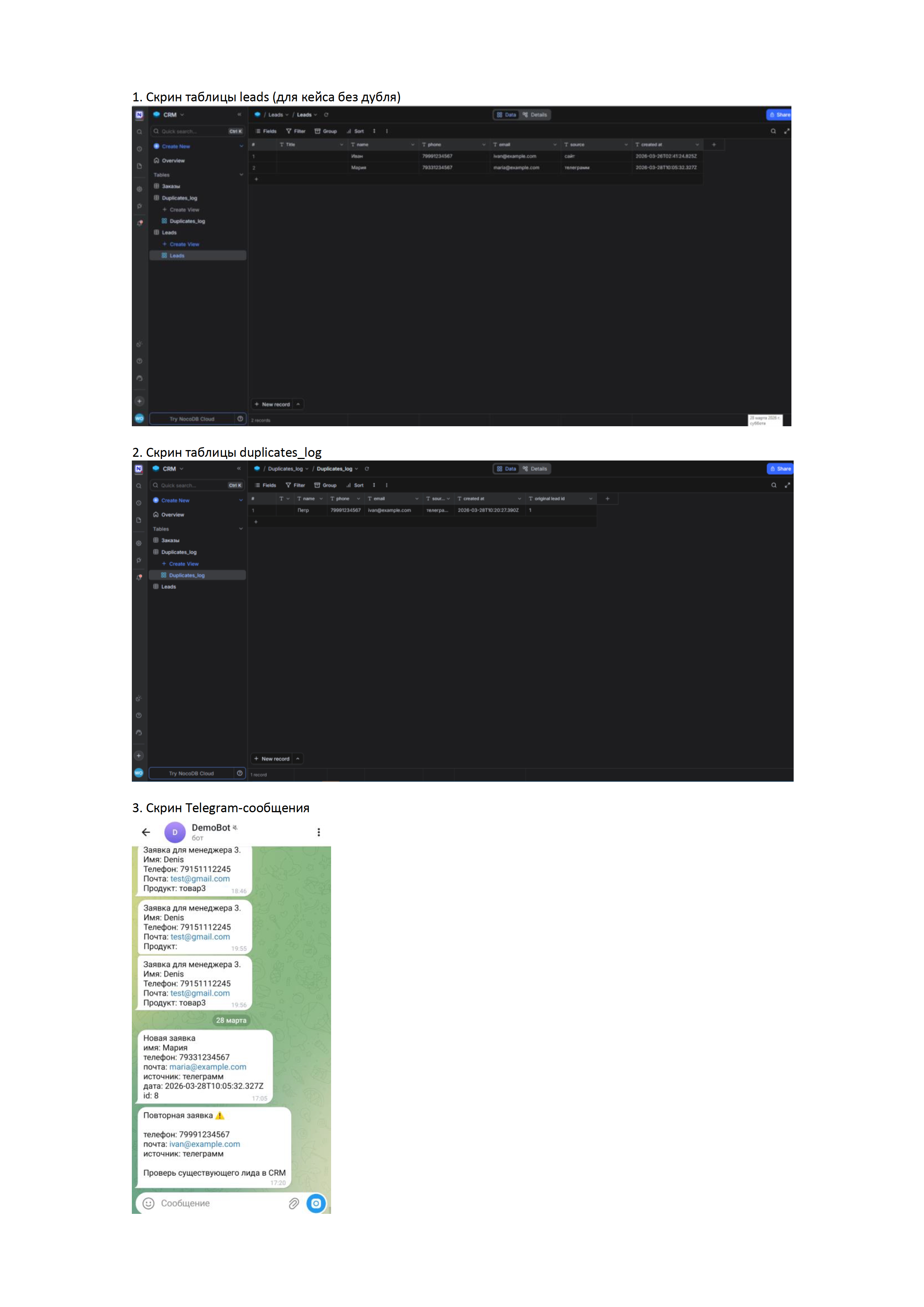Click the Share button in Leads screenshot
924x1307 pixels.
click(x=779, y=114)
